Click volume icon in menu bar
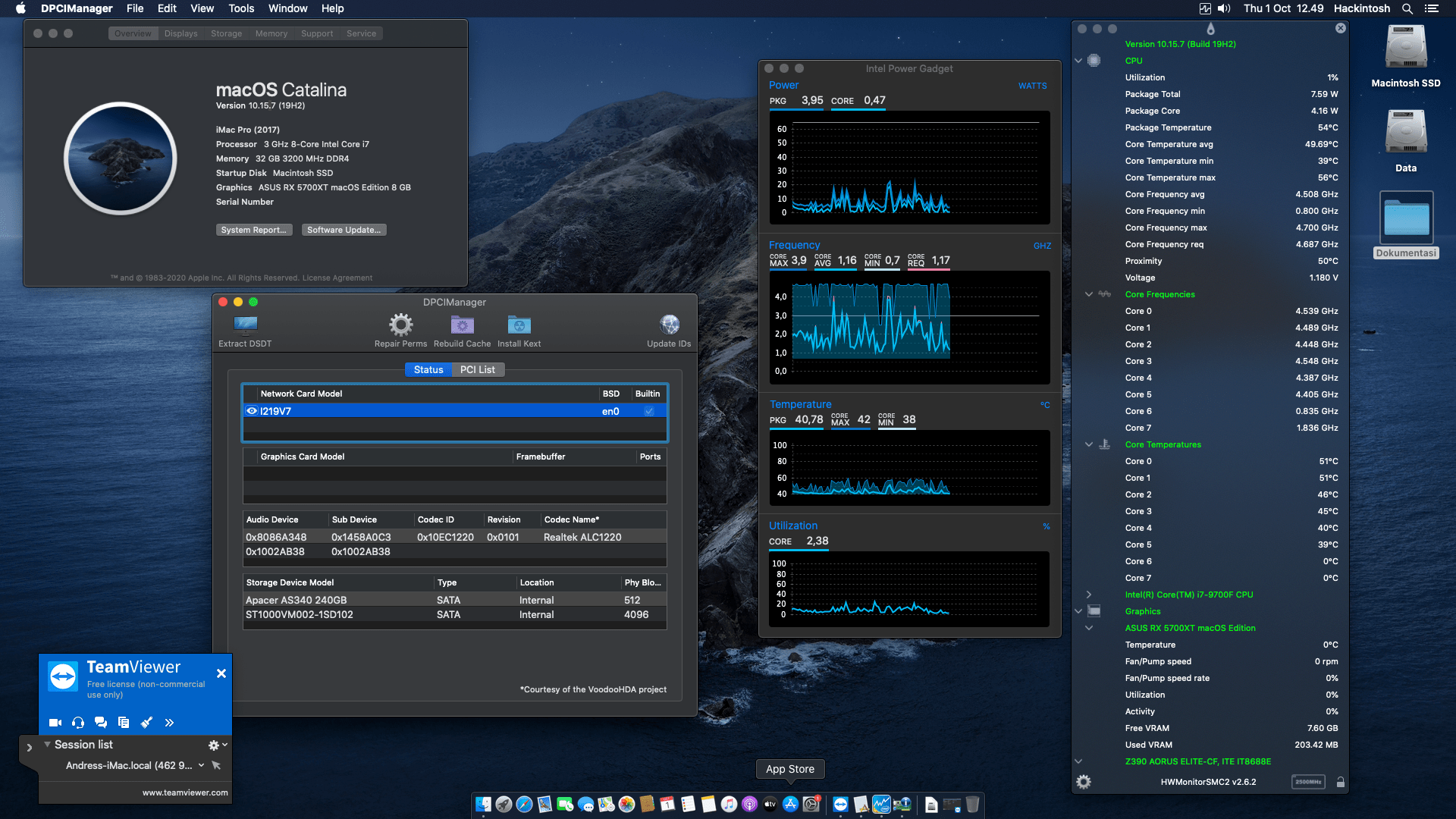 1224,8
